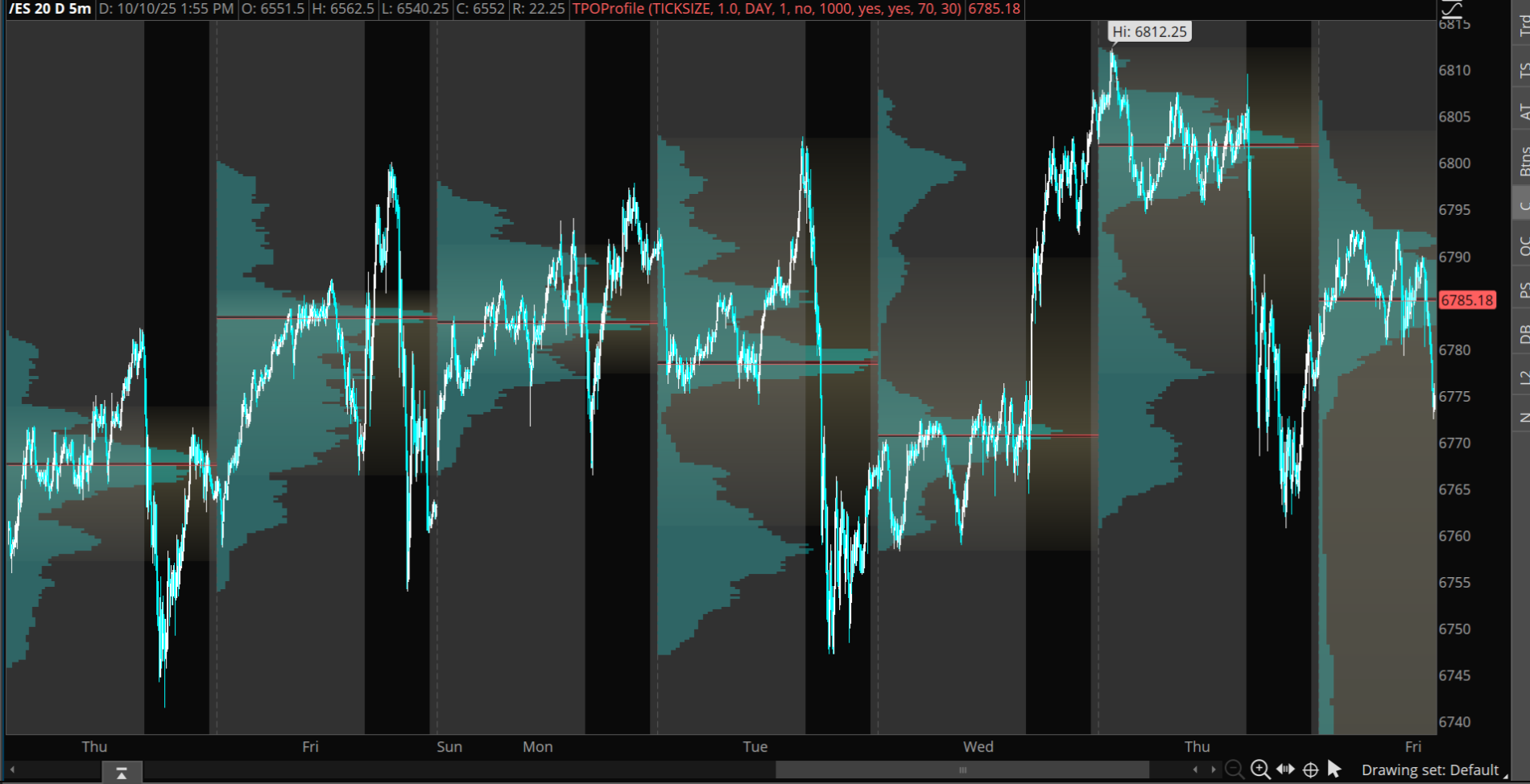Click the /ES 20 D 5m symbol label
Viewport: 1530px width, 784px height.
pos(50,9)
